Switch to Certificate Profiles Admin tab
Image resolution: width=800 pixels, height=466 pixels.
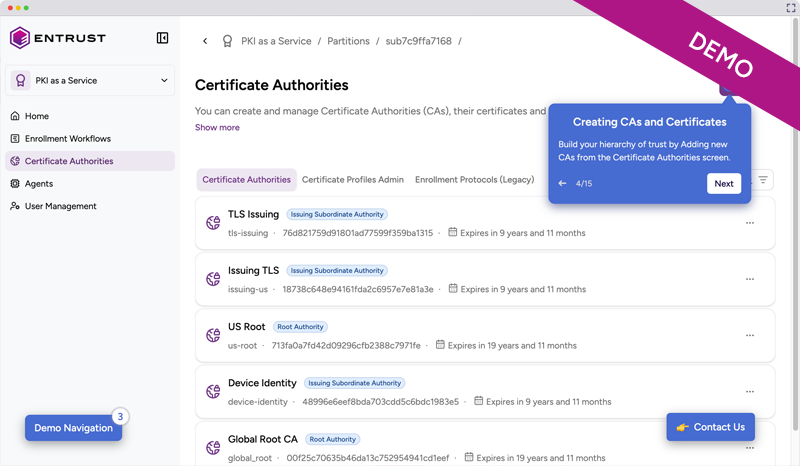[x=353, y=180]
